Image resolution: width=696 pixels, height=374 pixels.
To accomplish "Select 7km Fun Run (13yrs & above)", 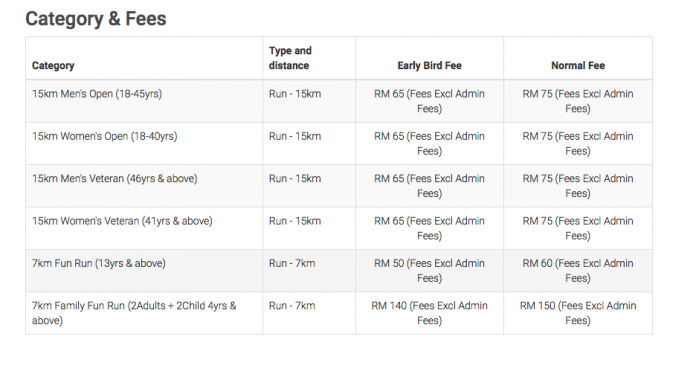I will [x=99, y=264].
